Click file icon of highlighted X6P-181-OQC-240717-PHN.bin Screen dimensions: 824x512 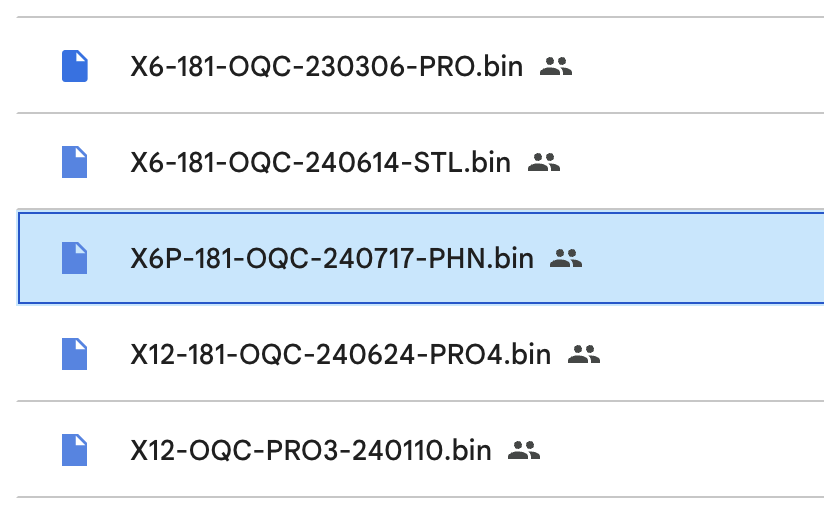(75, 258)
